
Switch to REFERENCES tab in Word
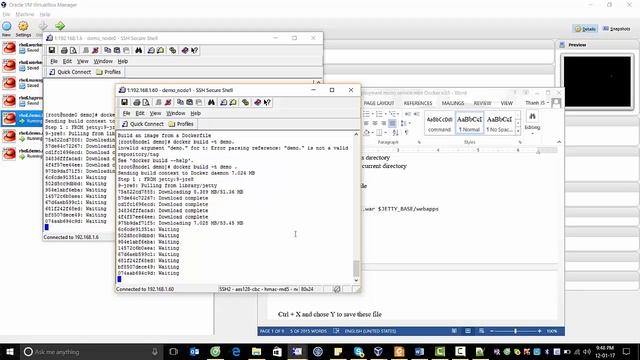(x=418, y=103)
